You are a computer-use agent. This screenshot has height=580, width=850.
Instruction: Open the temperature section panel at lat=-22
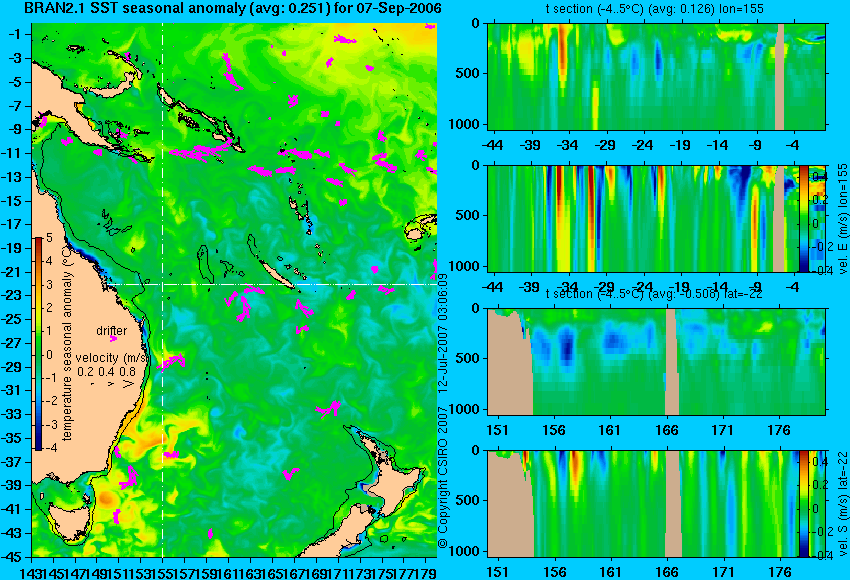[656, 362]
